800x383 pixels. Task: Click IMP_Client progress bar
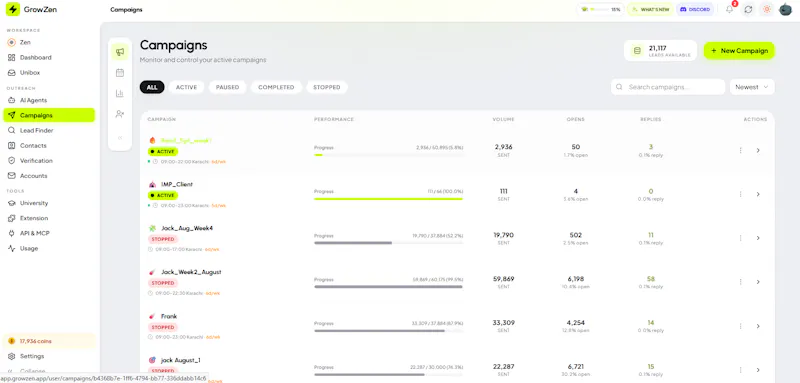[x=388, y=199]
